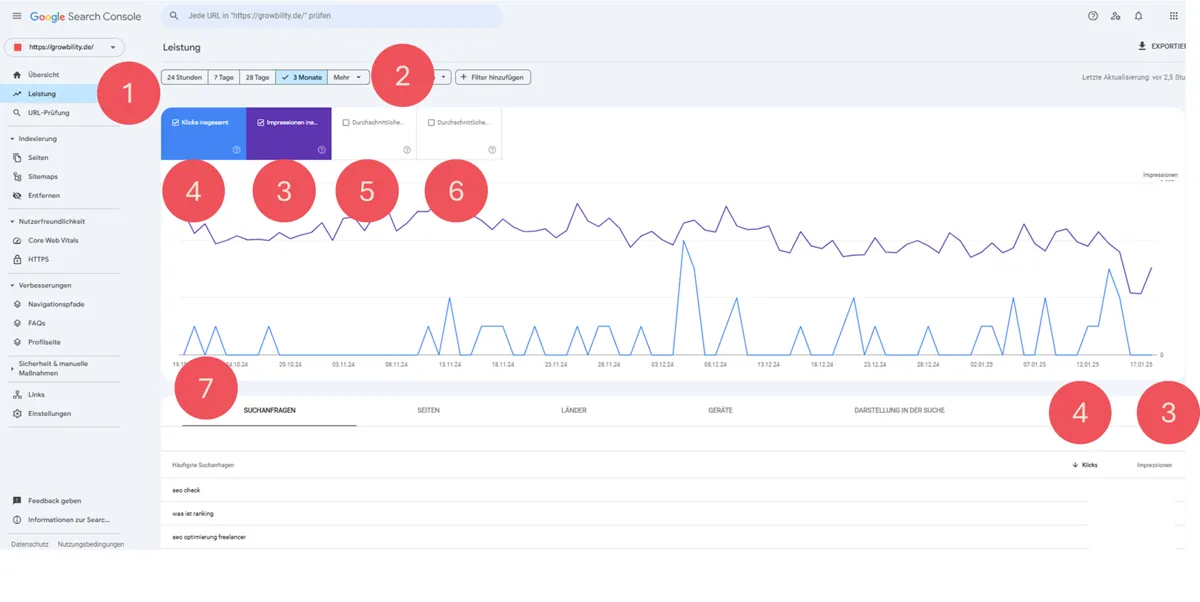1200x602 pixels.
Task: Click the selected 3 Monate range
Action: click(302, 77)
